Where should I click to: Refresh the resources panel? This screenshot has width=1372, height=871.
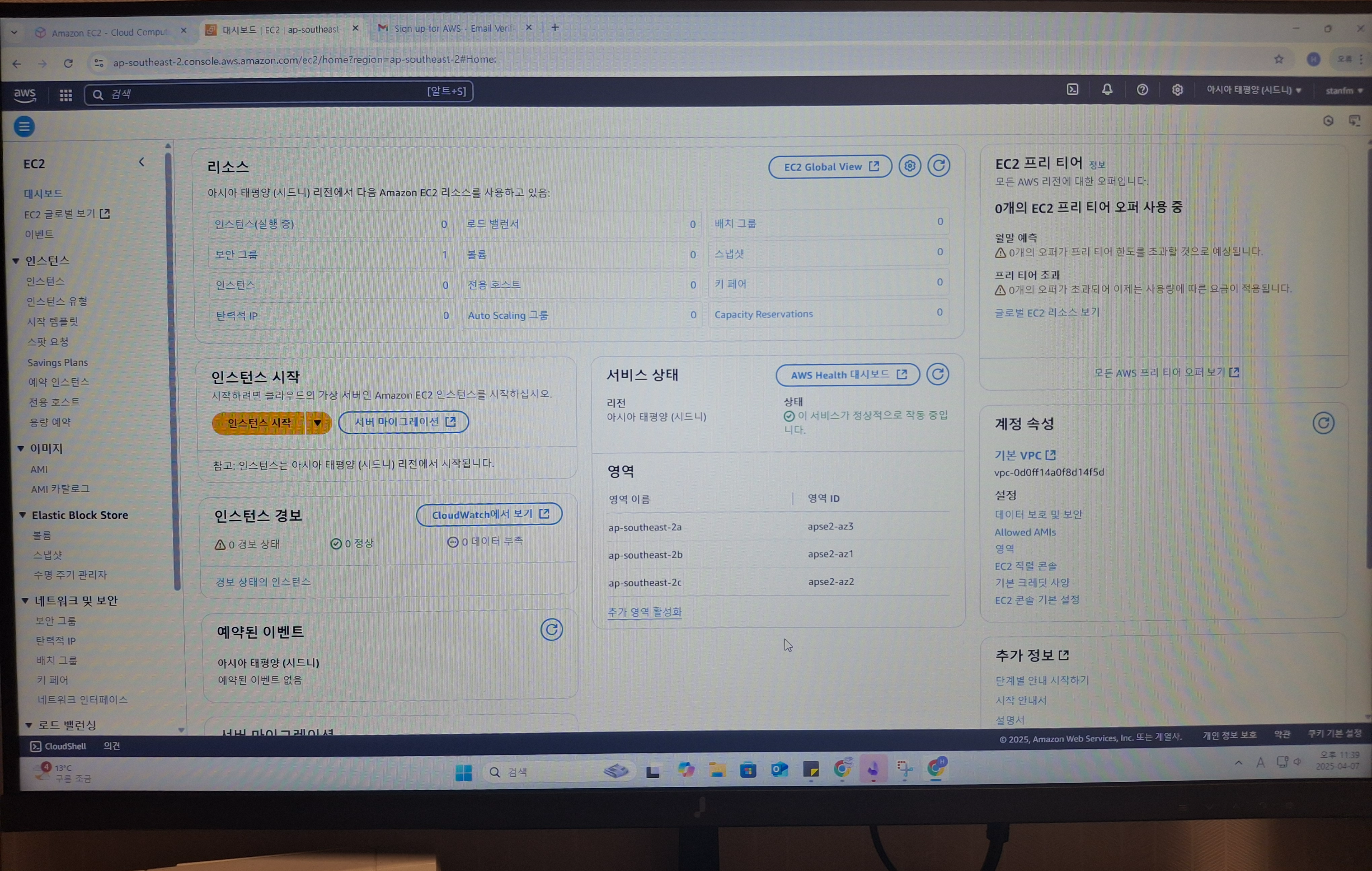click(938, 166)
